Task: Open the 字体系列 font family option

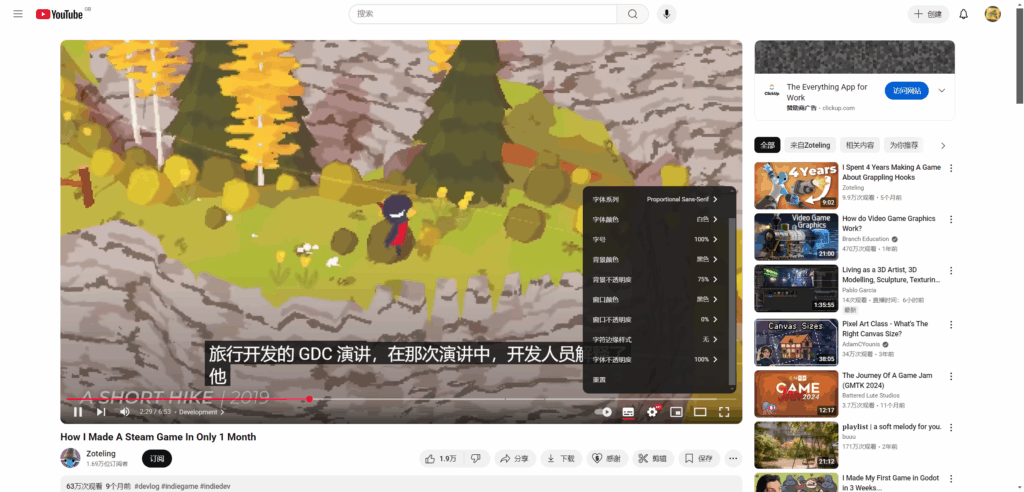Action: point(656,199)
